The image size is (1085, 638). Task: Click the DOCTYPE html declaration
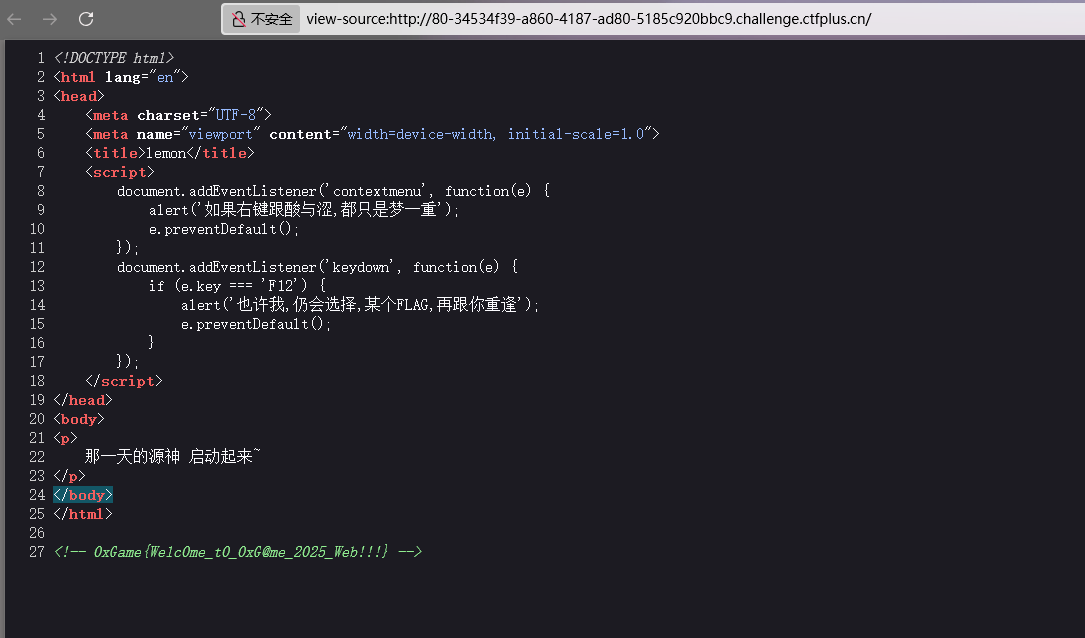(x=114, y=57)
